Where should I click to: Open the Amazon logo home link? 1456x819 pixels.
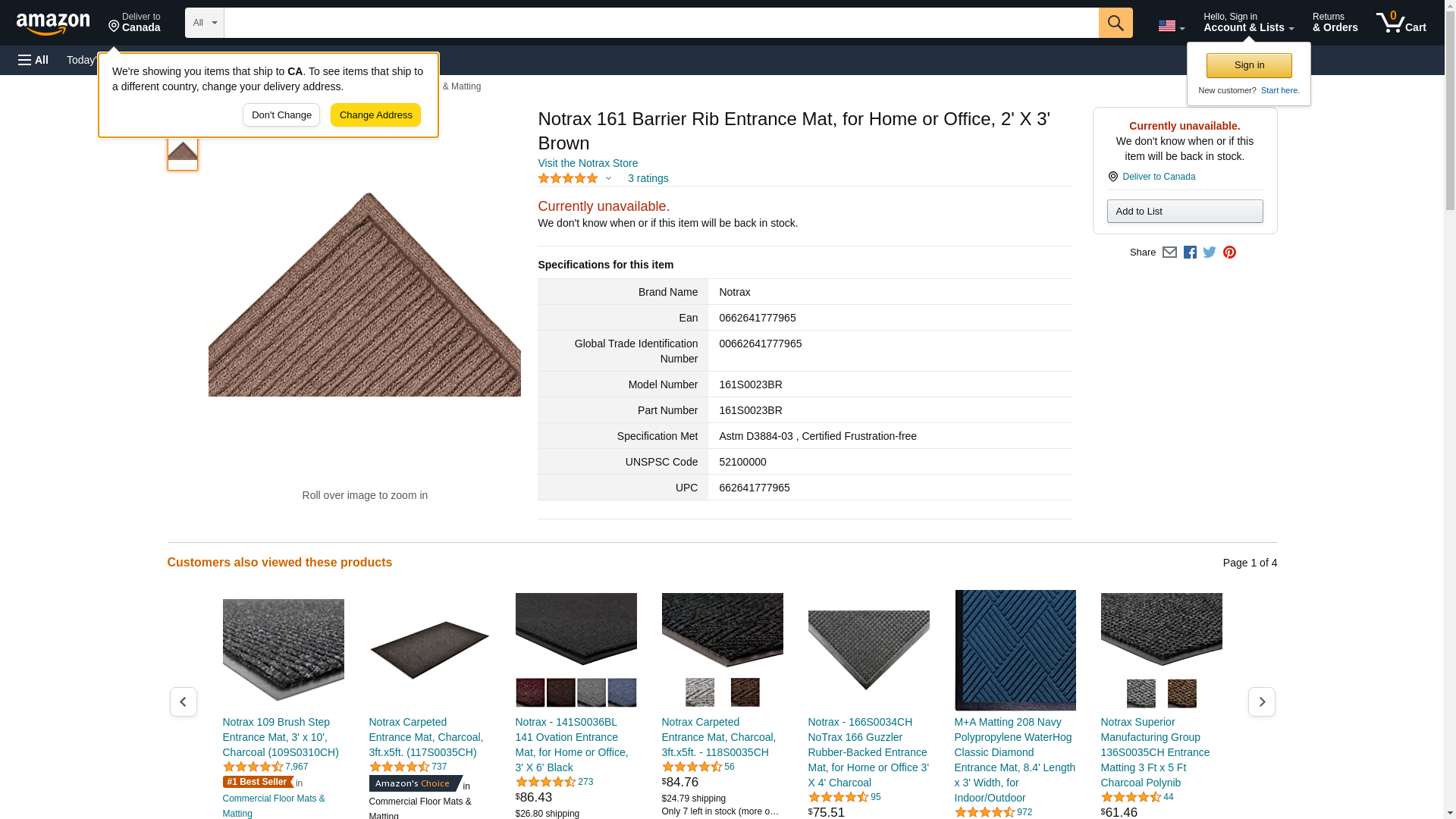(53, 24)
